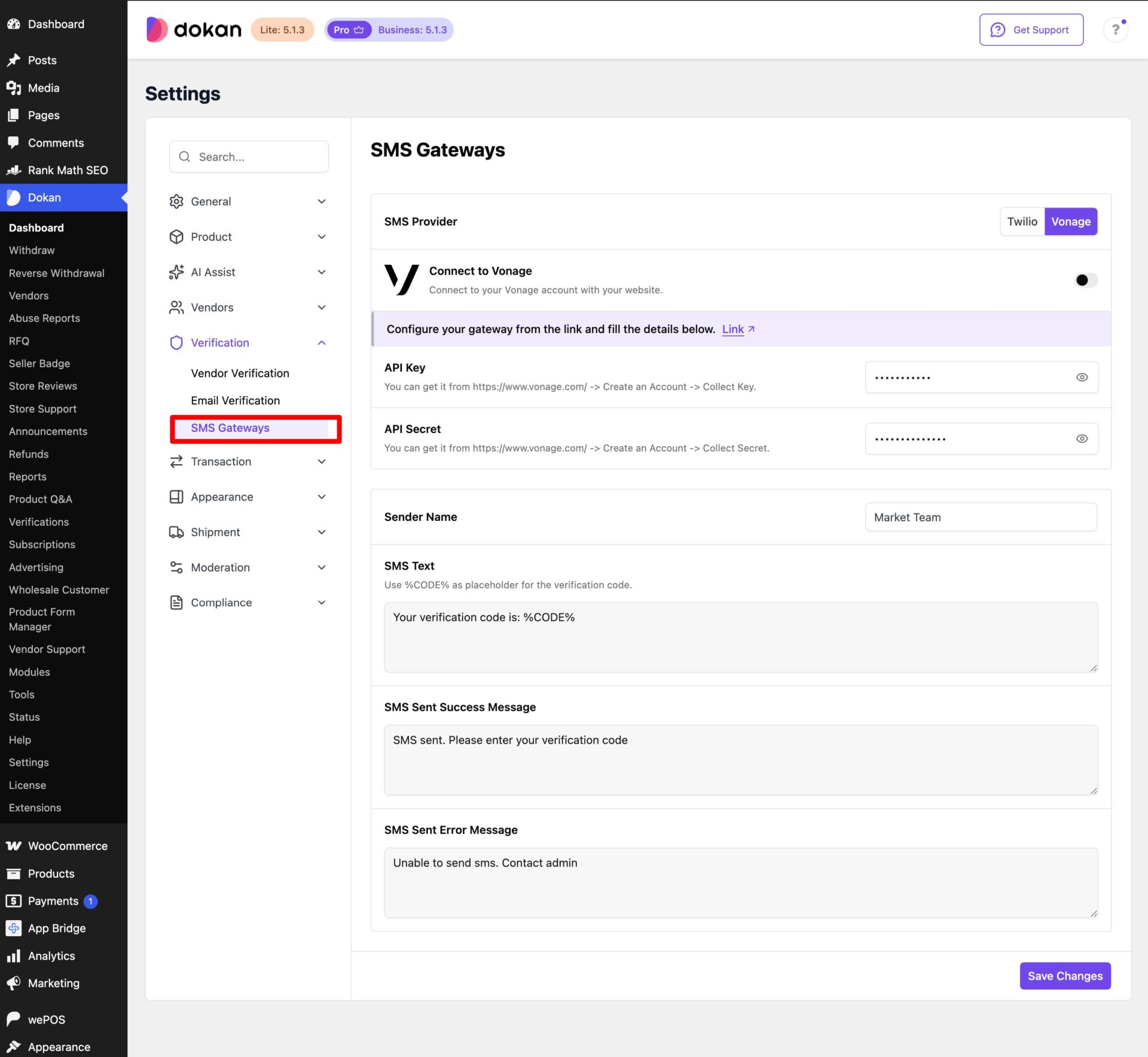The height and width of the screenshot is (1057, 1148).
Task: Click the Get Support button
Action: click(x=1031, y=30)
